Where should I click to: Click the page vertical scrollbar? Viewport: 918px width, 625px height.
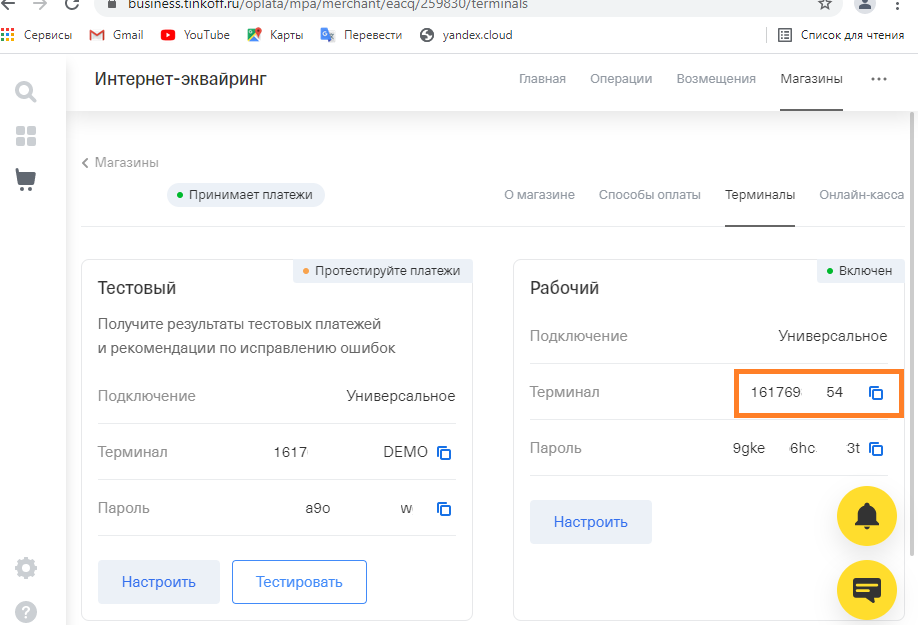coord(912,334)
